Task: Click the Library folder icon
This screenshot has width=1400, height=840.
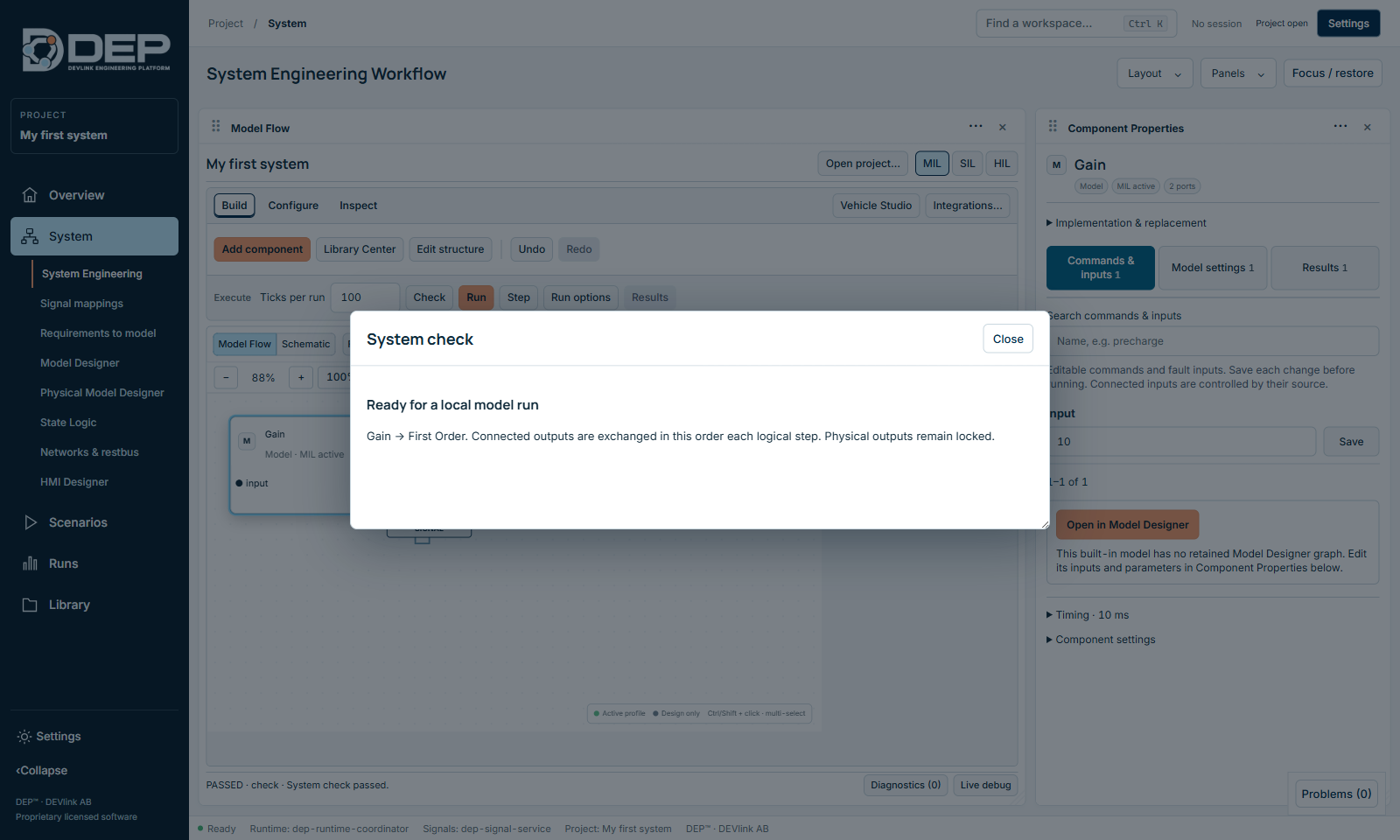Action: (30, 605)
